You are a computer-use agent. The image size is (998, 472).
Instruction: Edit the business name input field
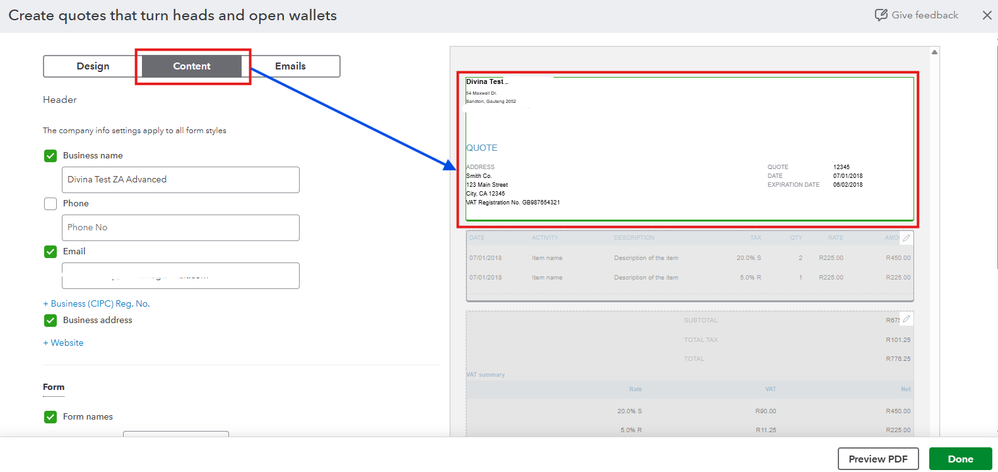(x=181, y=180)
